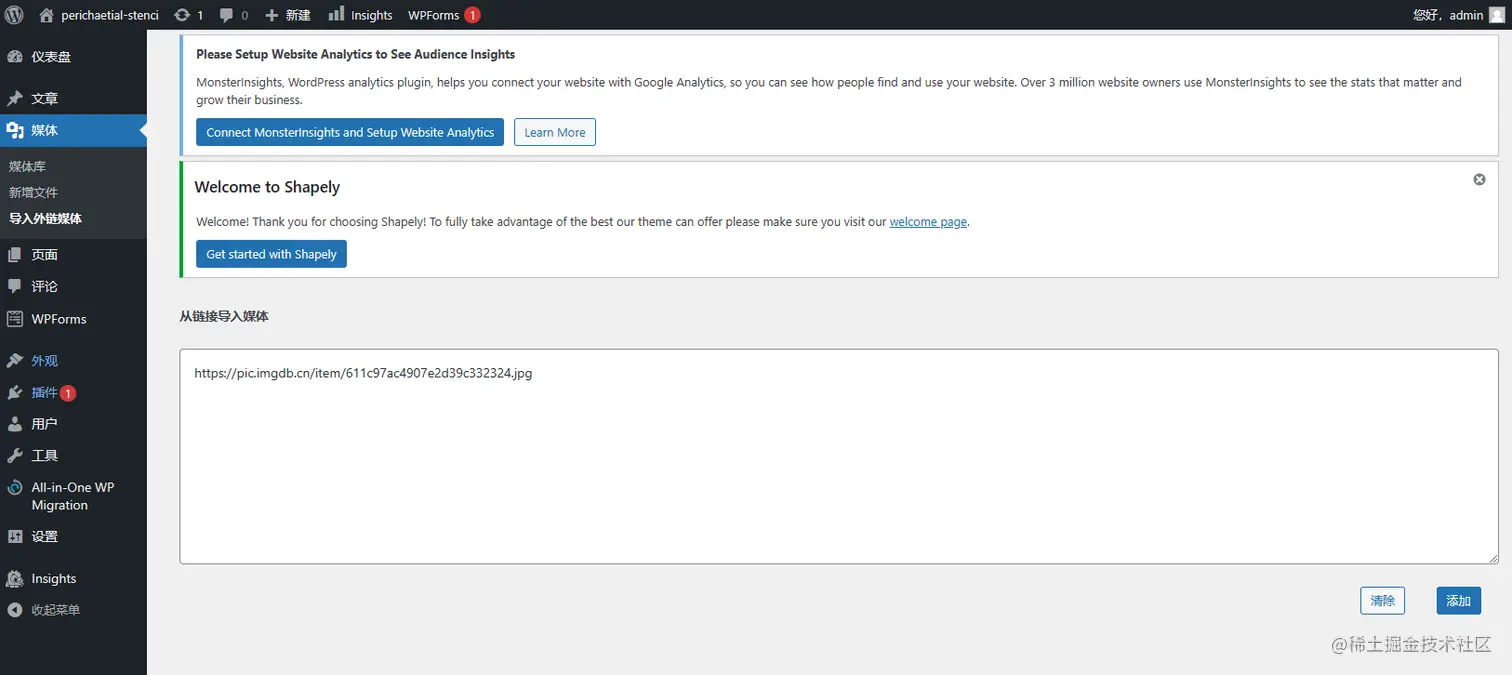The height and width of the screenshot is (675, 1512).
Task: Click the 收起菜单 collapse arrow icon
Action: pyautogui.click(x=15, y=610)
